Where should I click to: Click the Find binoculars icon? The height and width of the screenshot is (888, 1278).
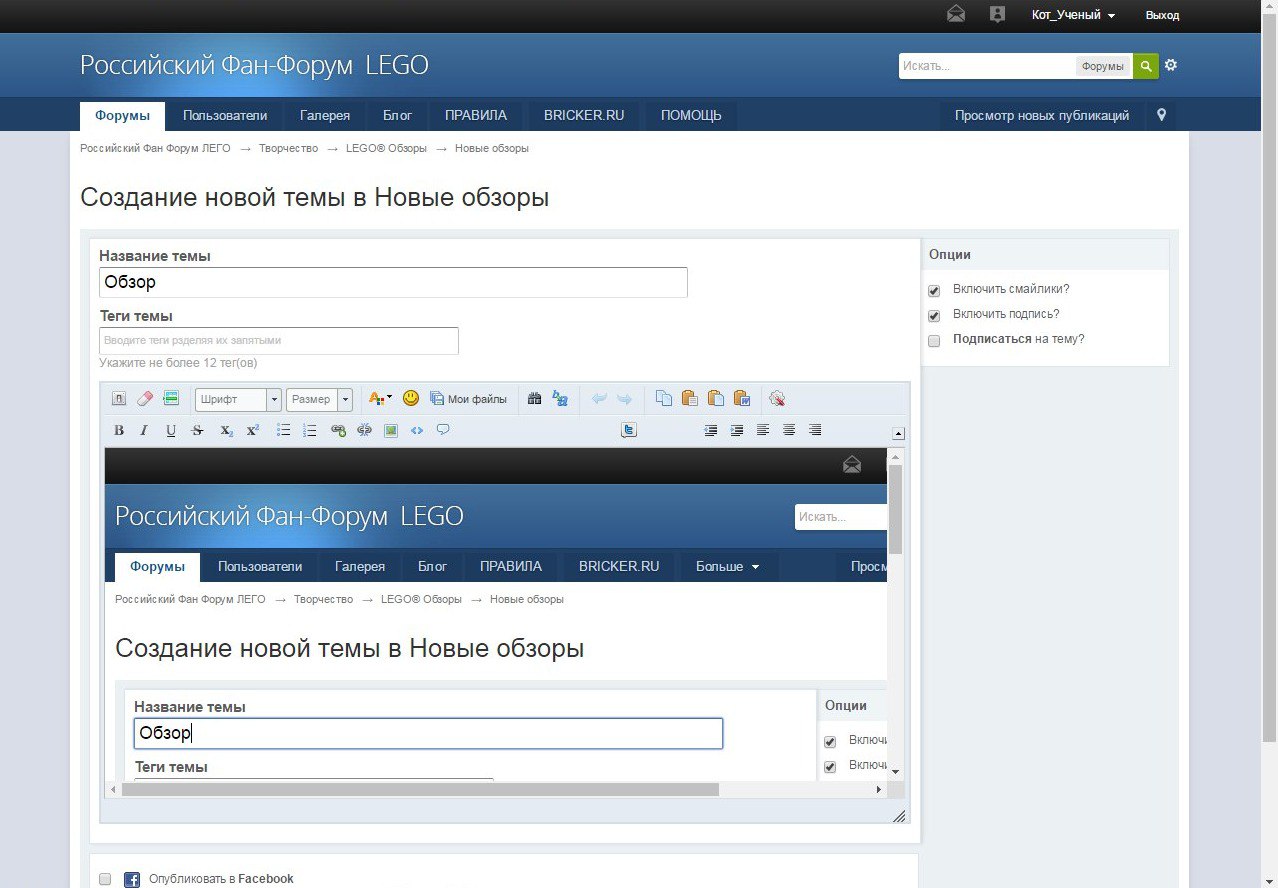534,398
